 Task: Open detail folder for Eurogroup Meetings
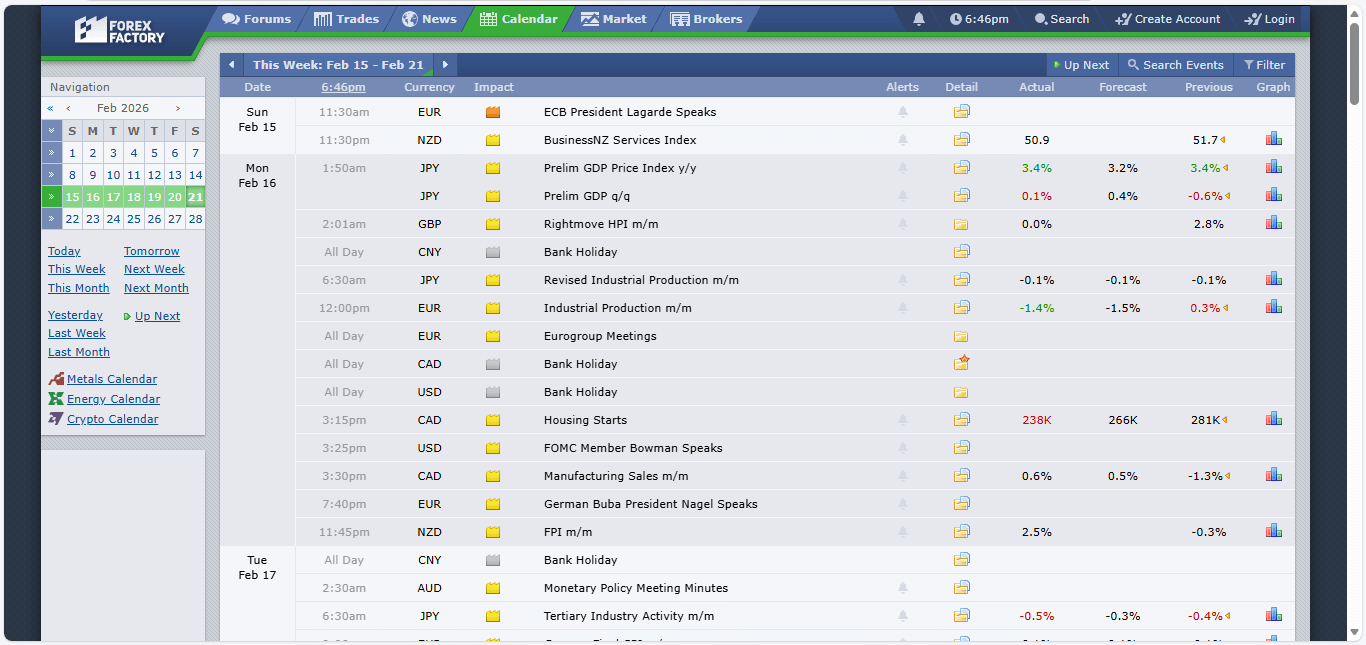point(961,336)
